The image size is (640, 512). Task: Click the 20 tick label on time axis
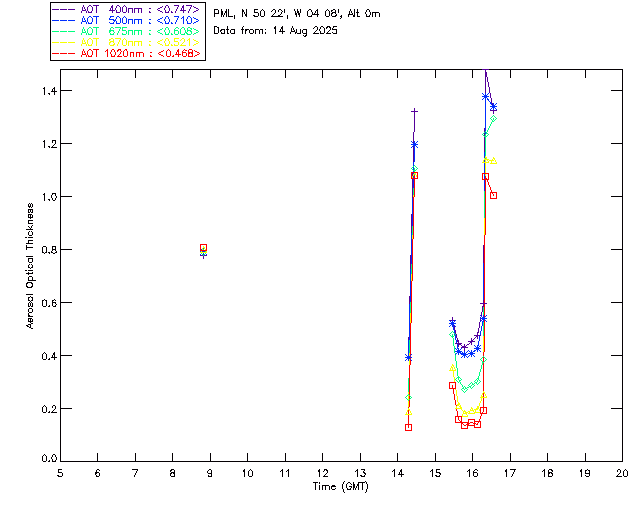pos(622,472)
